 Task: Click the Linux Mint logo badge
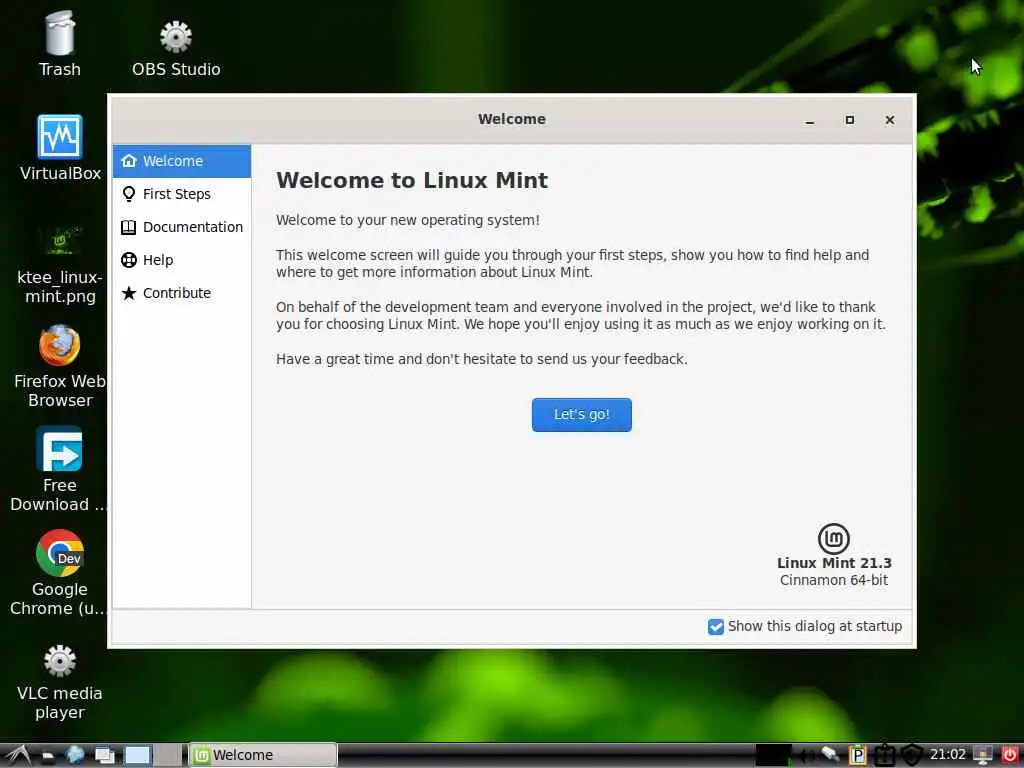tap(833, 538)
